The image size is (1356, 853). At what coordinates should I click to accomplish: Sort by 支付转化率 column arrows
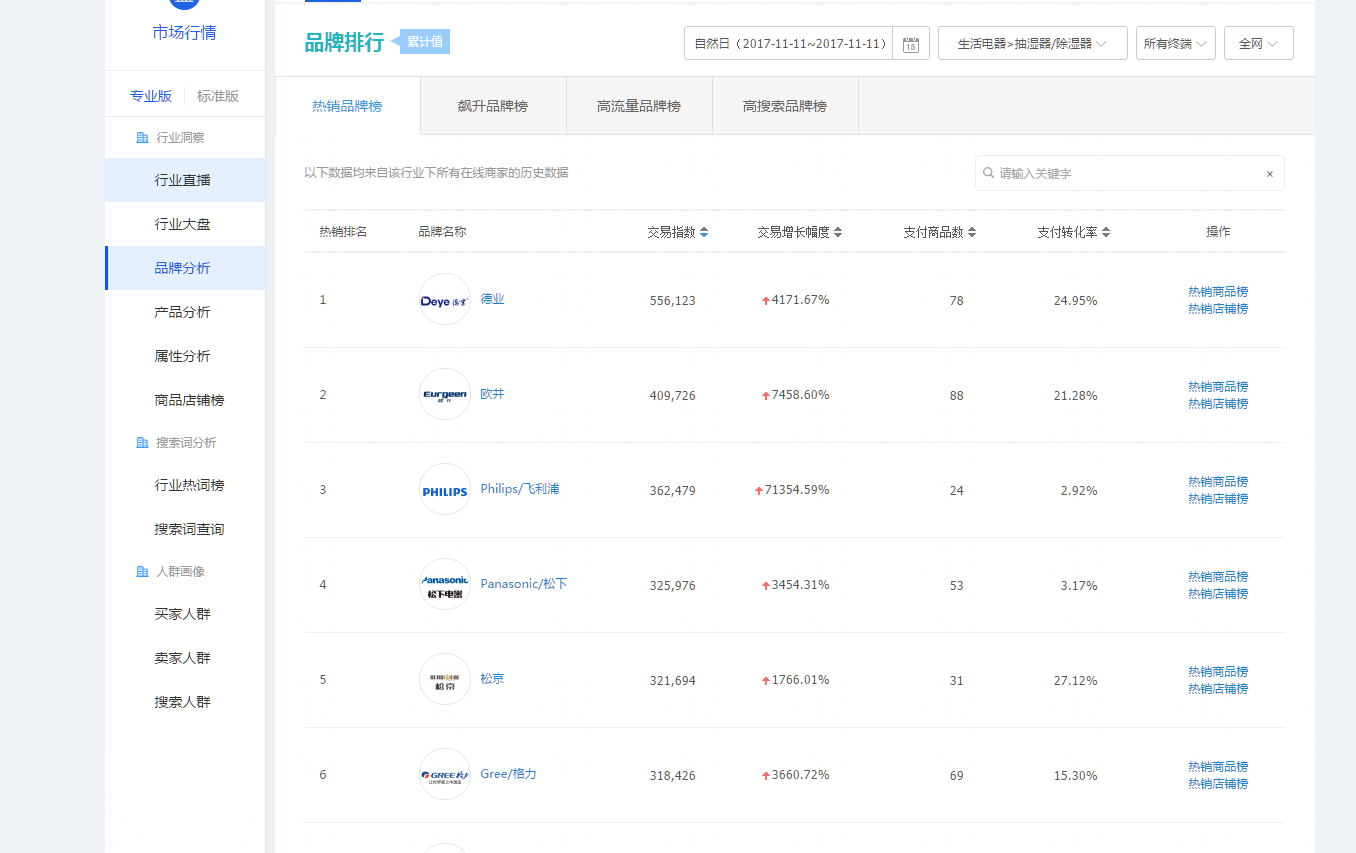pyautogui.click(x=1106, y=232)
